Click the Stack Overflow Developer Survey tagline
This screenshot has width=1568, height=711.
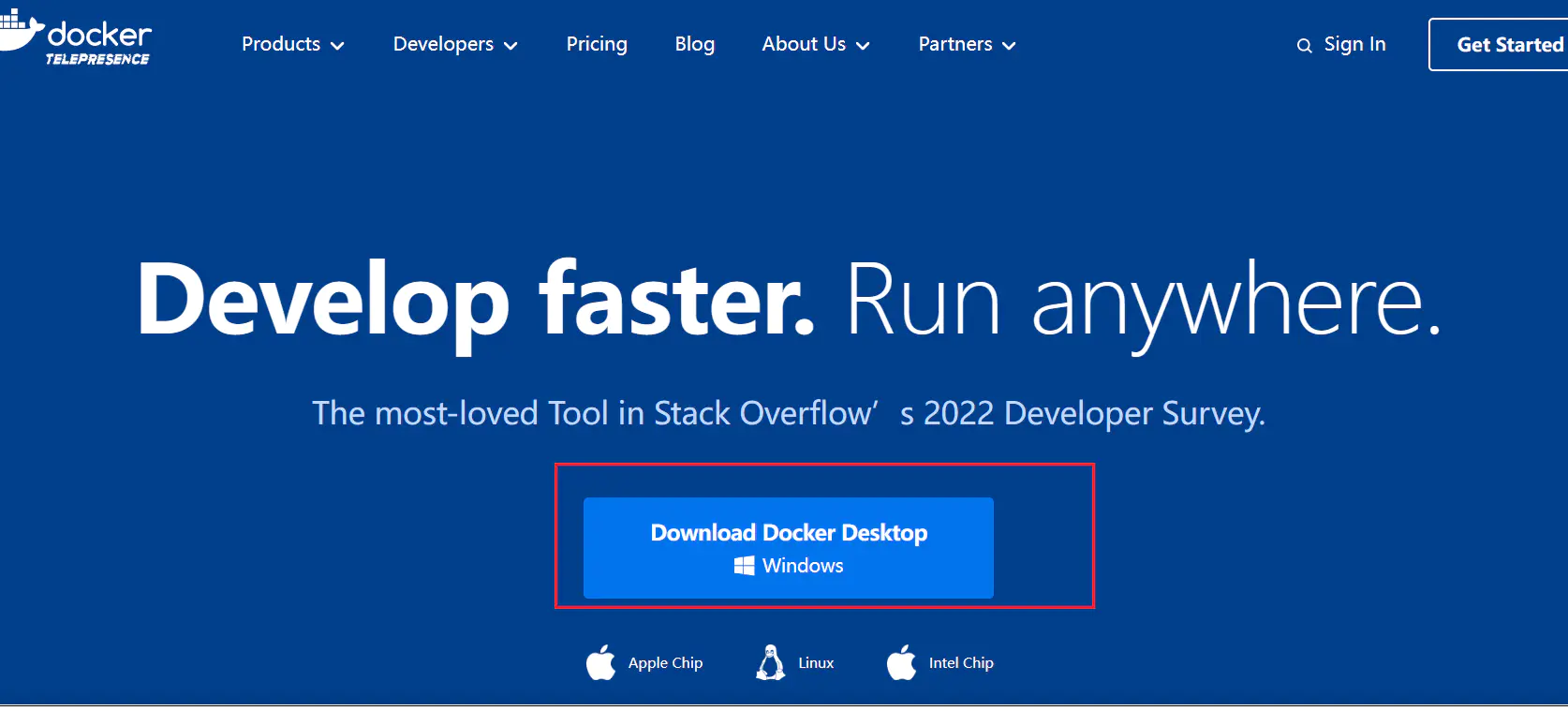click(789, 413)
